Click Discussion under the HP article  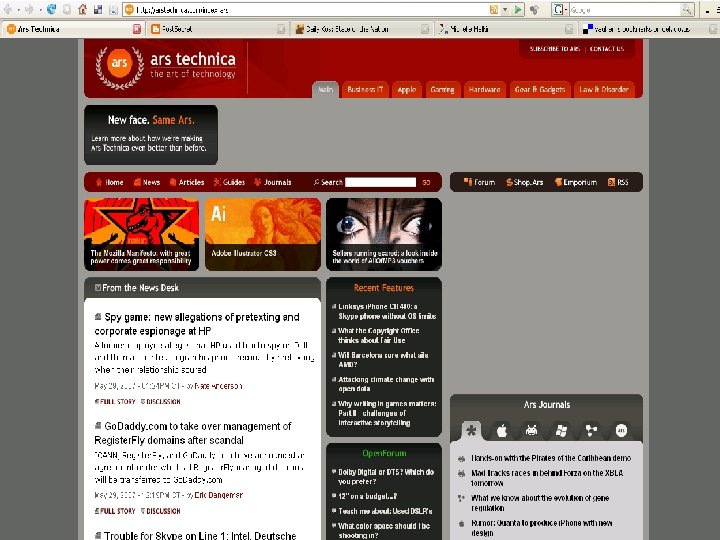[160, 402]
